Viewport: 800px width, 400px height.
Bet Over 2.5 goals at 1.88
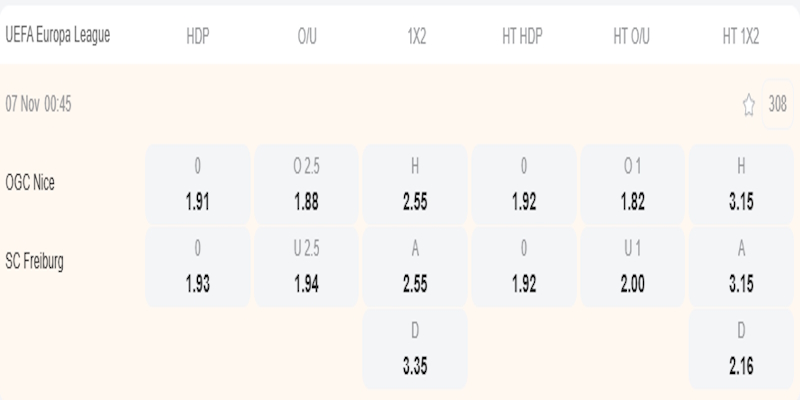[x=306, y=184]
